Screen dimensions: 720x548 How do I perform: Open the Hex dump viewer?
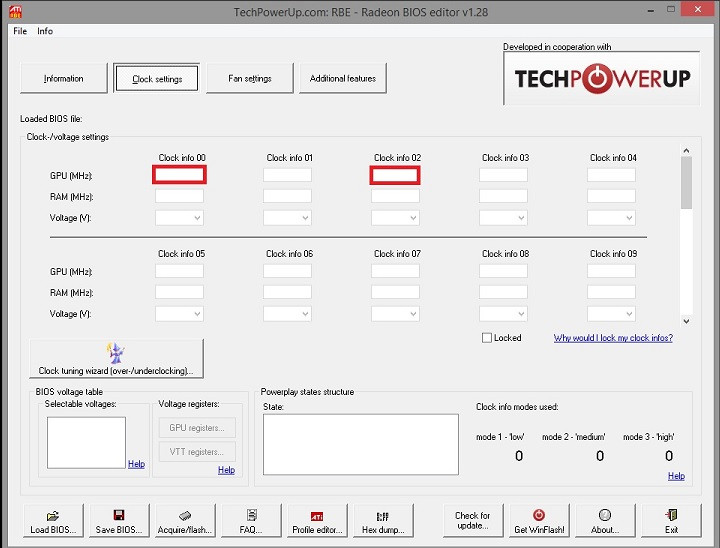[383, 520]
